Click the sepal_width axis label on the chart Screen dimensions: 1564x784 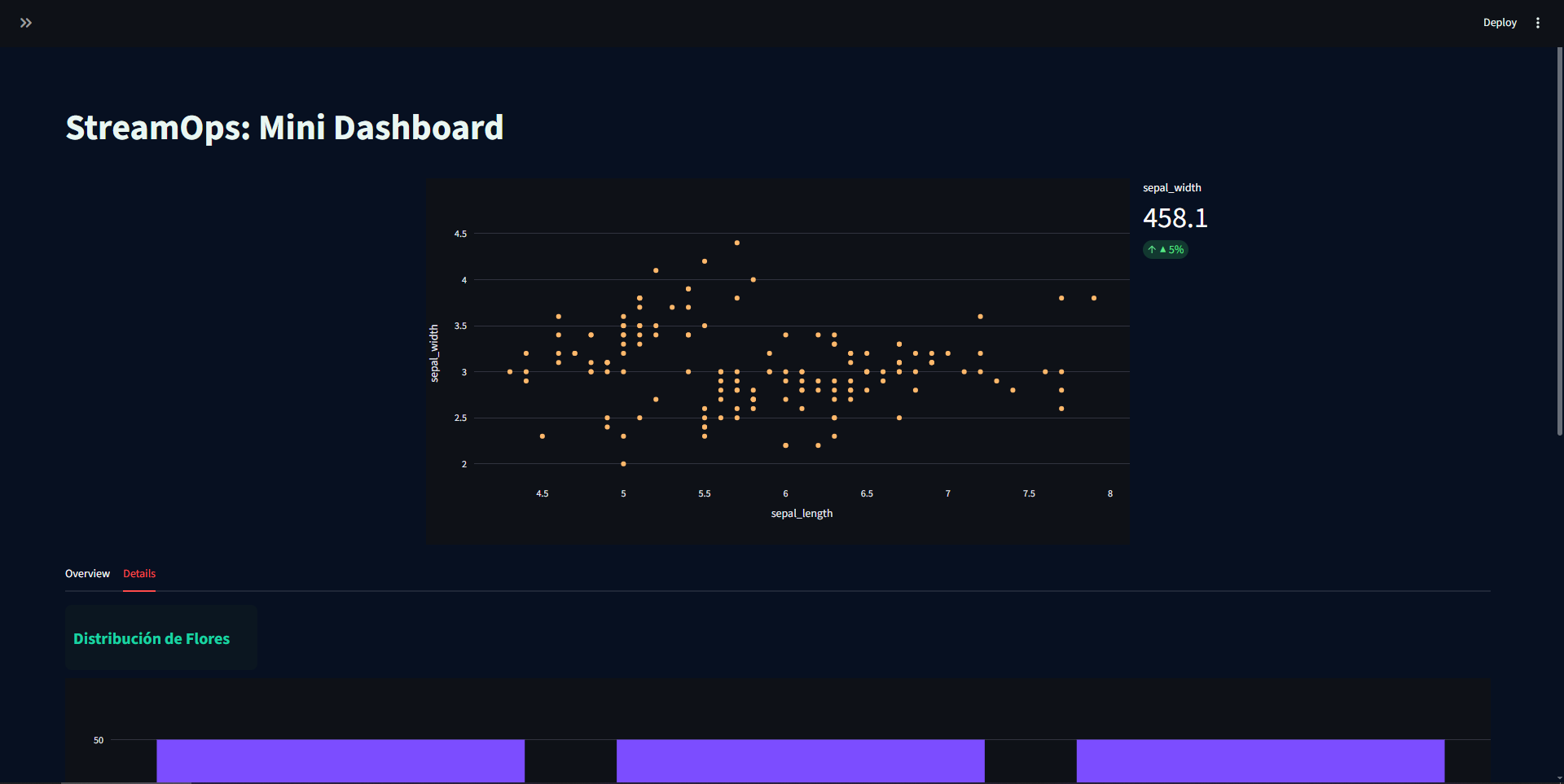pyautogui.click(x=436, y=351)
